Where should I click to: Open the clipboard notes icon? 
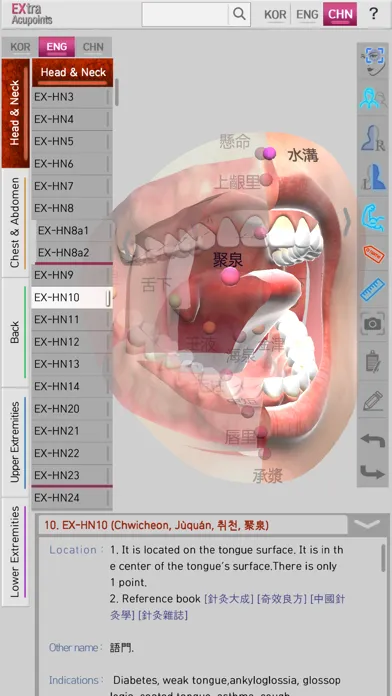coord(372,361)
